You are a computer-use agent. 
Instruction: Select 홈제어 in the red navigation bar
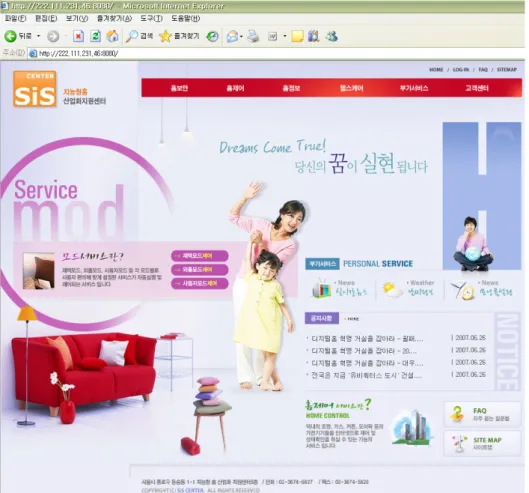click(235, 88)
